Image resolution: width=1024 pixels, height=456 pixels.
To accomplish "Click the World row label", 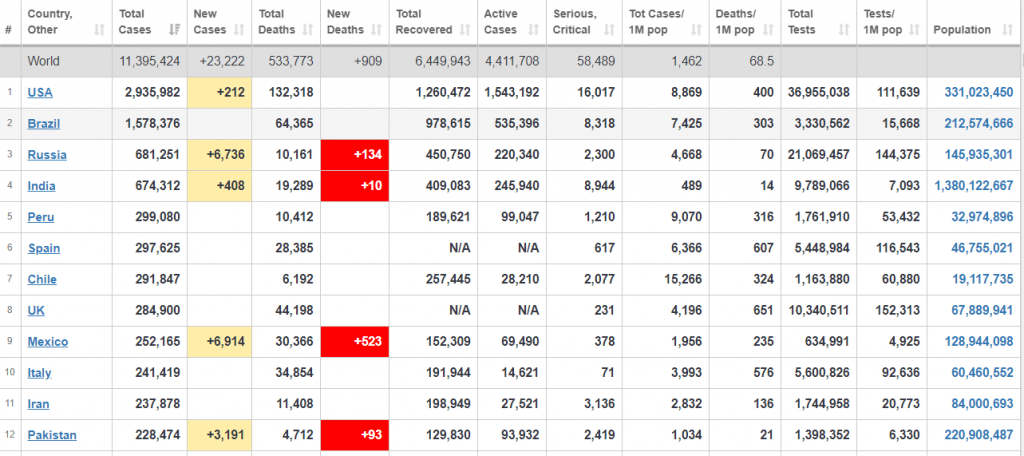I will point(43,61).
